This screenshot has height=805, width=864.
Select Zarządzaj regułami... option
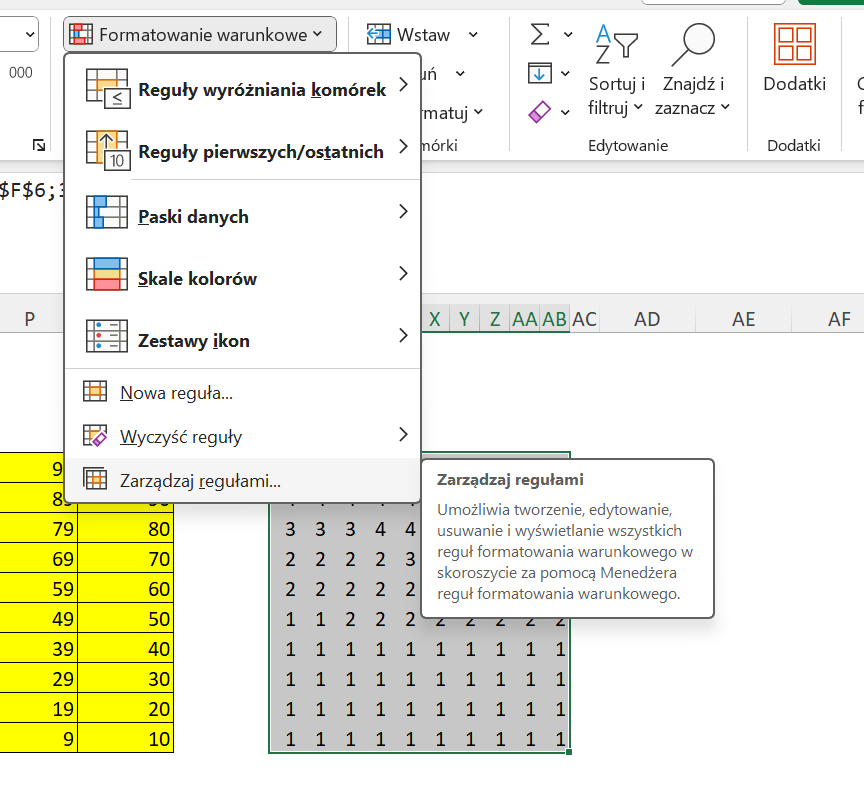(200, 481)
